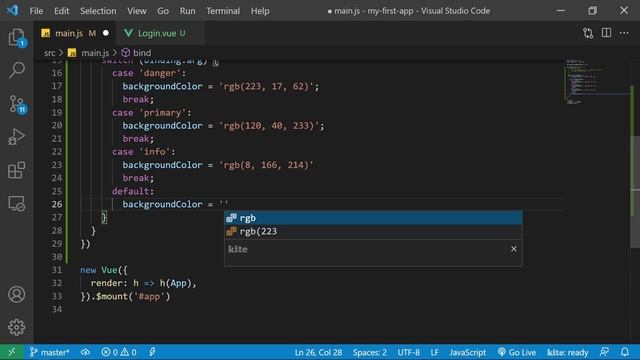The image size is (640, 360).
Task: Synchronize changes using the cloud icon
Action: click(x=85, y=352)
